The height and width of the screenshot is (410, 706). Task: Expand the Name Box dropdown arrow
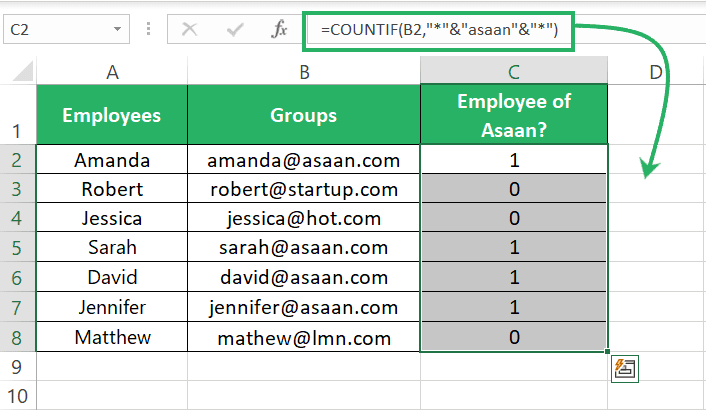[x=118, y=29]
